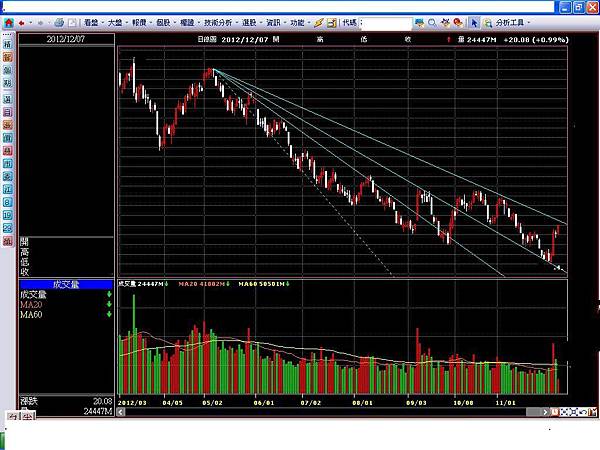Click the chart scrollbar thumb
This screenshot has width=600, height=450.
point(534,412)
